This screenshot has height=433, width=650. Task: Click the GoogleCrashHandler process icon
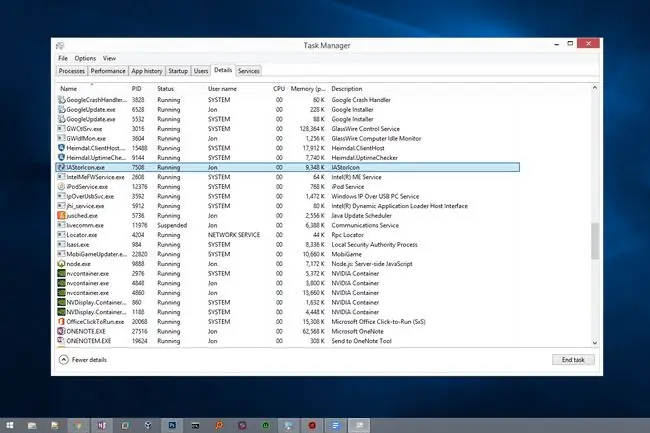pos(61,100)
